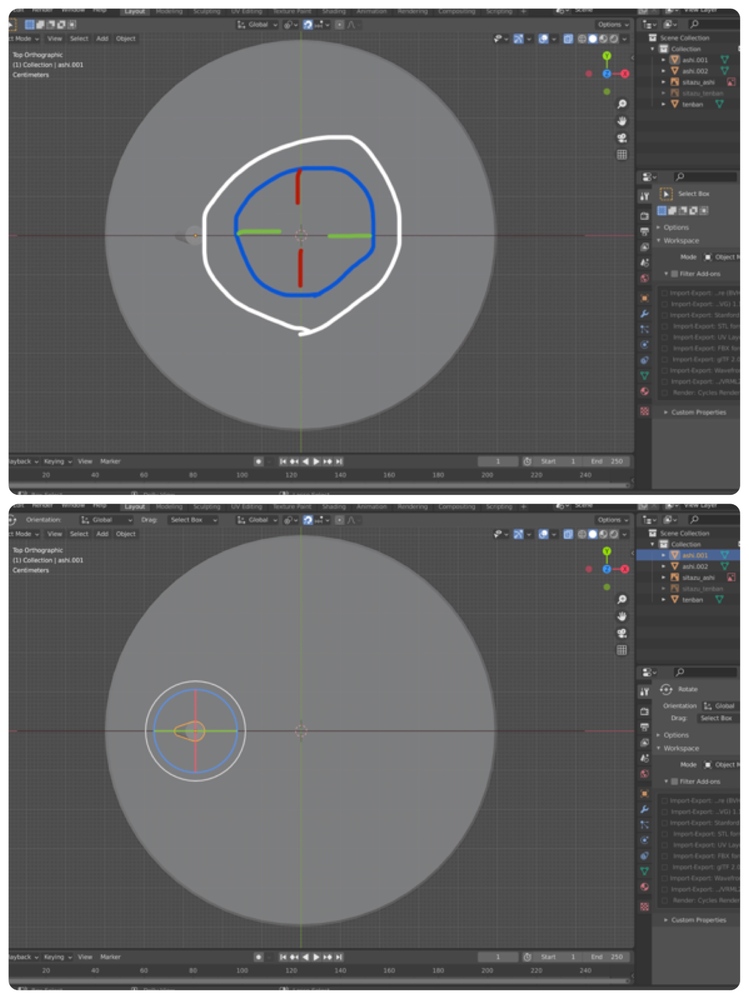Switch to Modeling workspace tab in top screenshot
Viewport: 749px width, 999px height.
tap(169, 11)
